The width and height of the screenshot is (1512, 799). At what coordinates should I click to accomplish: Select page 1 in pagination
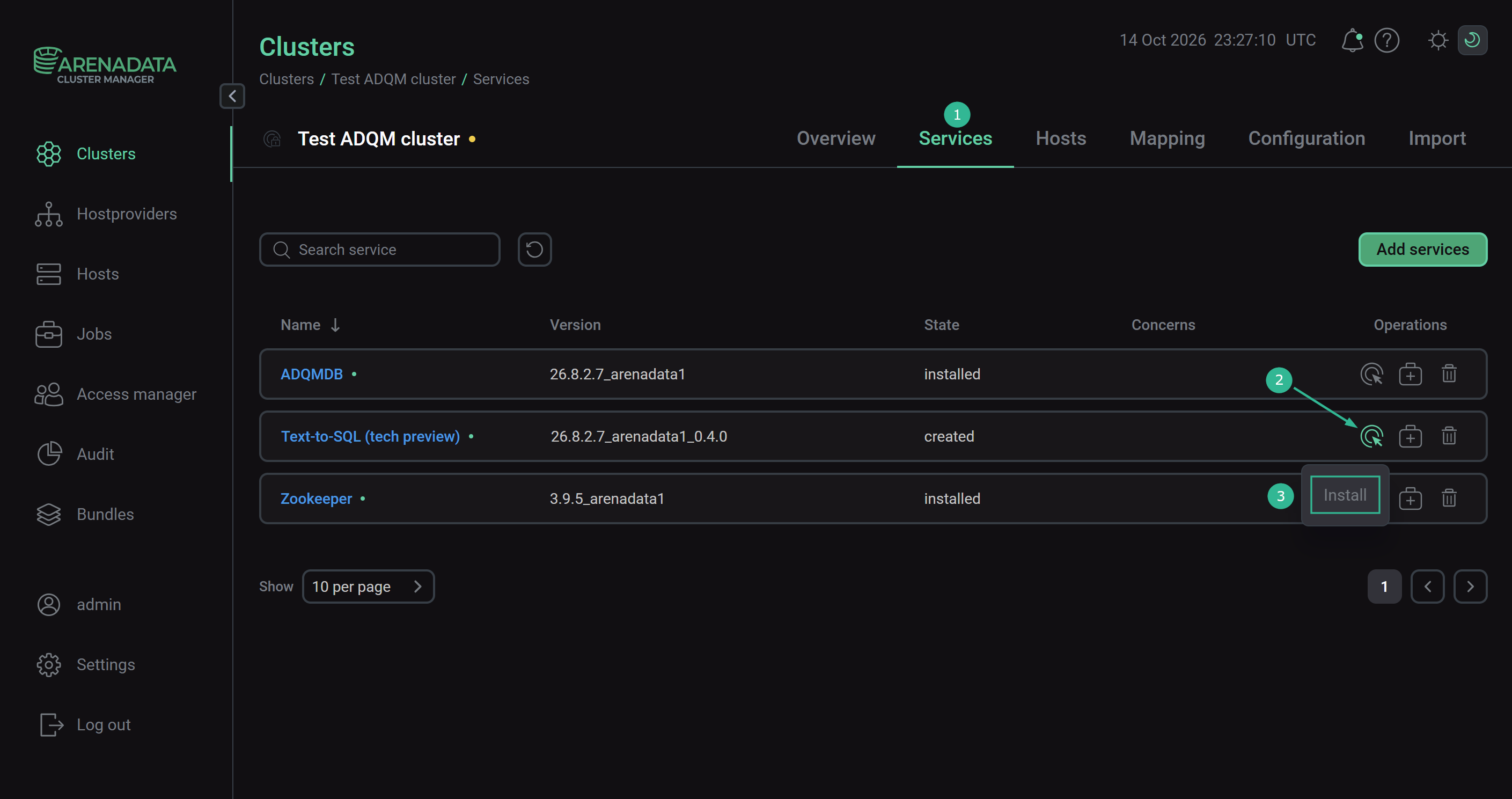(x=1384, y=587)
